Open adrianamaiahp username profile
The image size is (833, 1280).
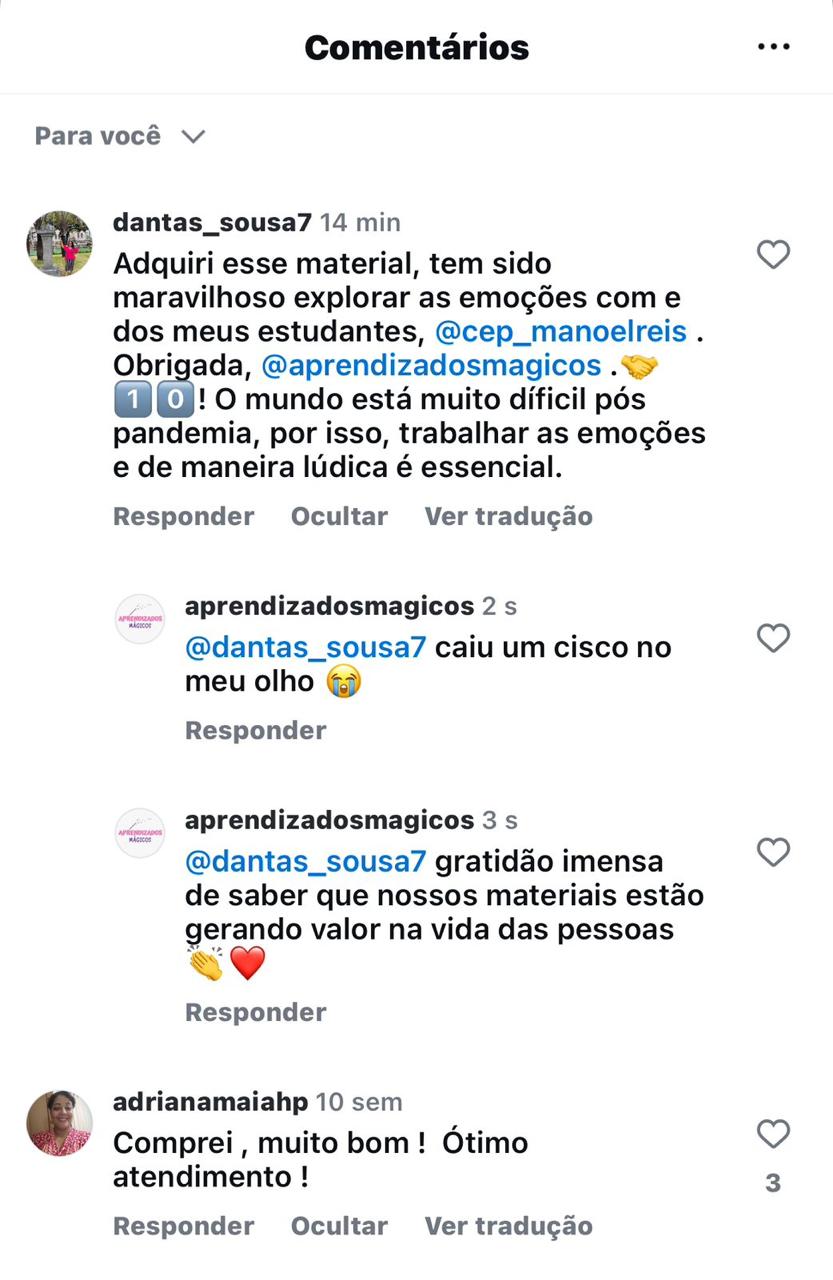[210, 1102]
